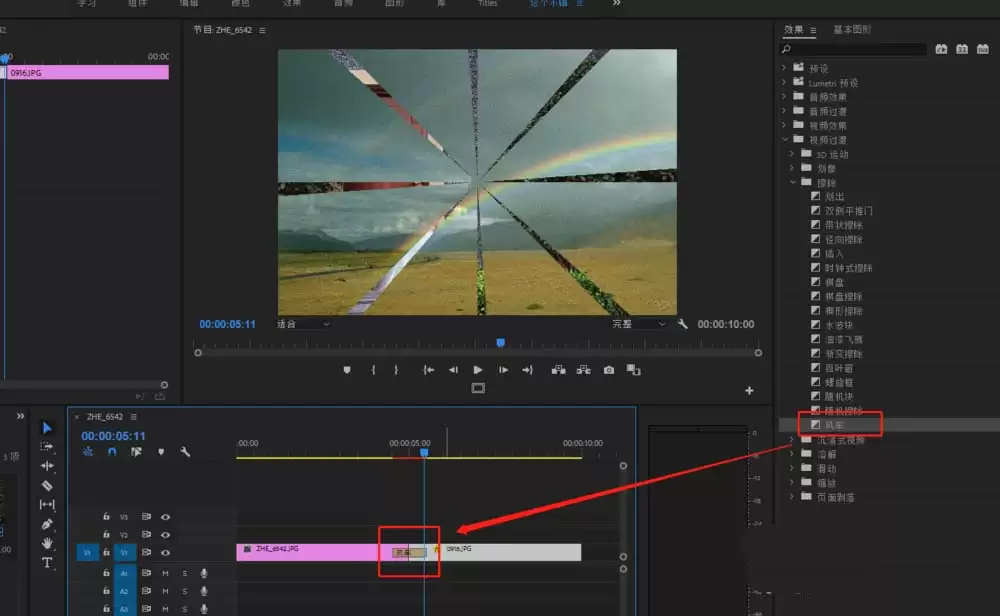1000x616 pixels.
Task: Select the Track Select Forward tool
Action: click(x=47, y=446)
